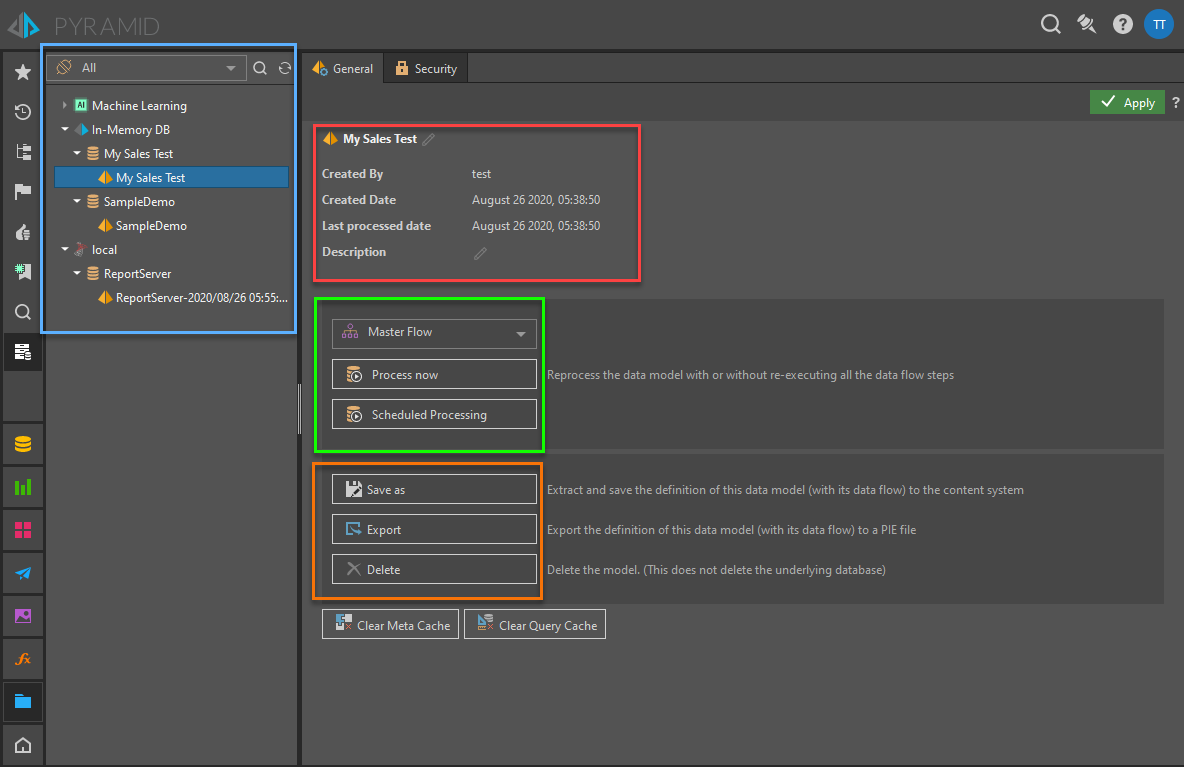
Task: Edit the Description field pencil icon
Action: pos(480,253)
